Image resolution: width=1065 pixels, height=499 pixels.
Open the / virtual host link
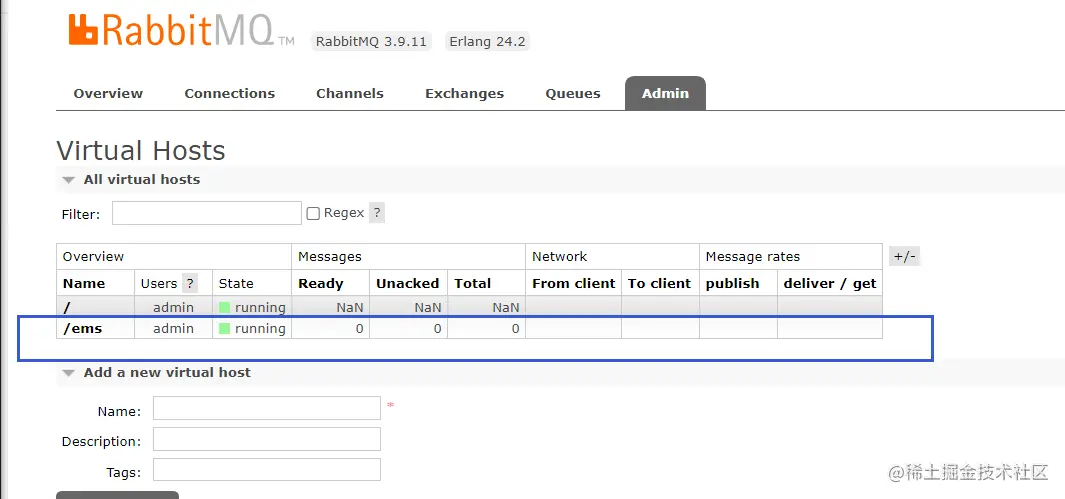[x=67, y=308]
